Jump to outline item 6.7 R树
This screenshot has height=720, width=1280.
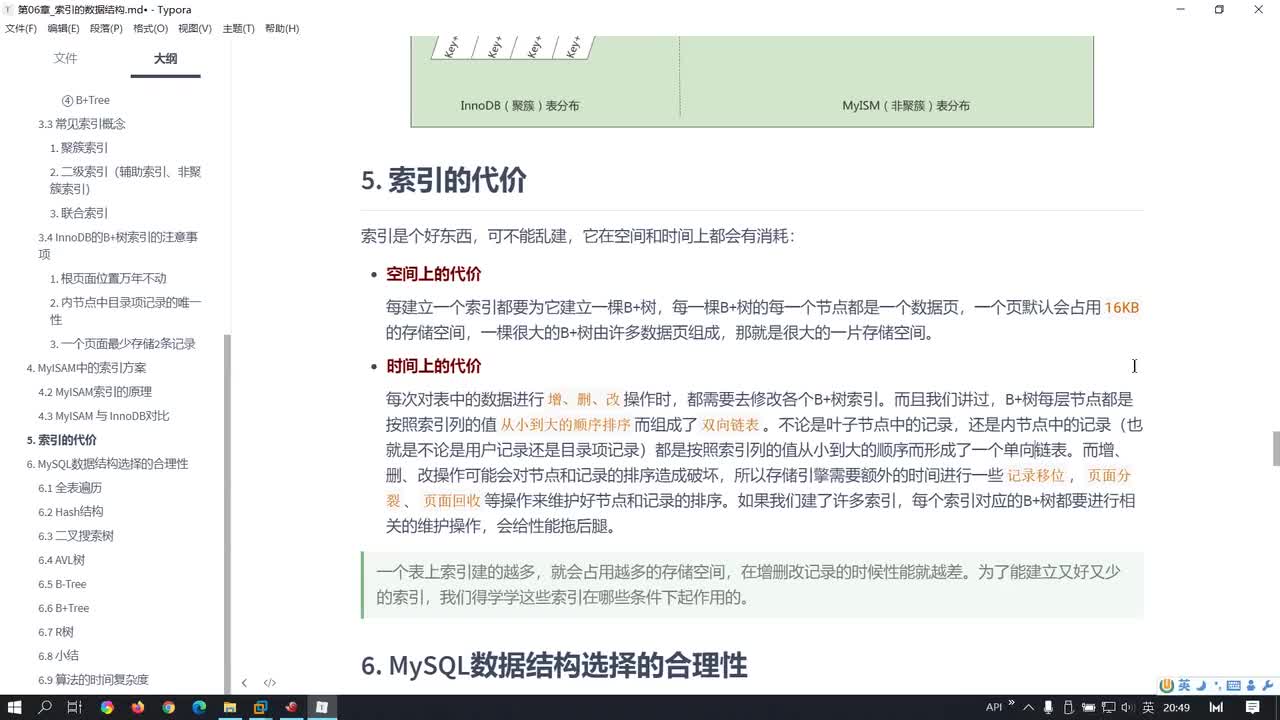tap(56, 632)
